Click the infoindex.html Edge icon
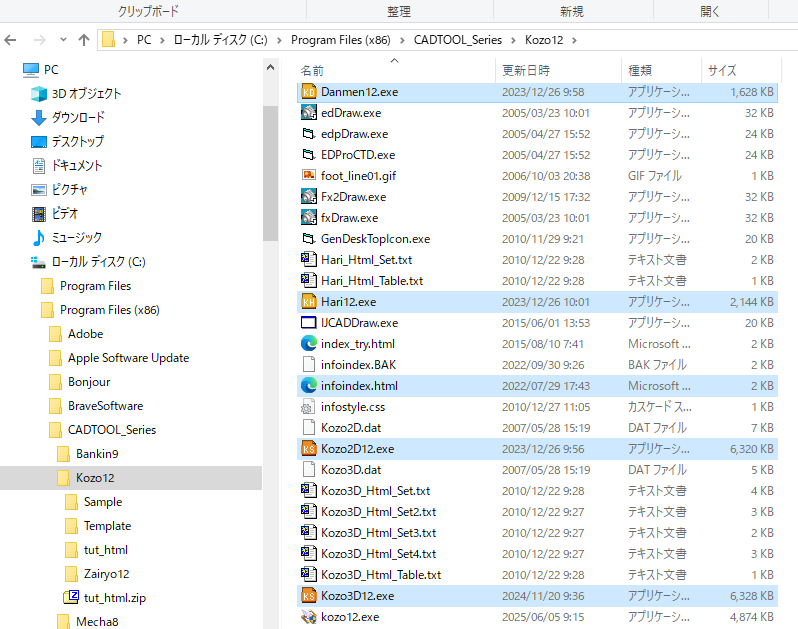This screenshot has width=798, height=629. tap(308, 386)
